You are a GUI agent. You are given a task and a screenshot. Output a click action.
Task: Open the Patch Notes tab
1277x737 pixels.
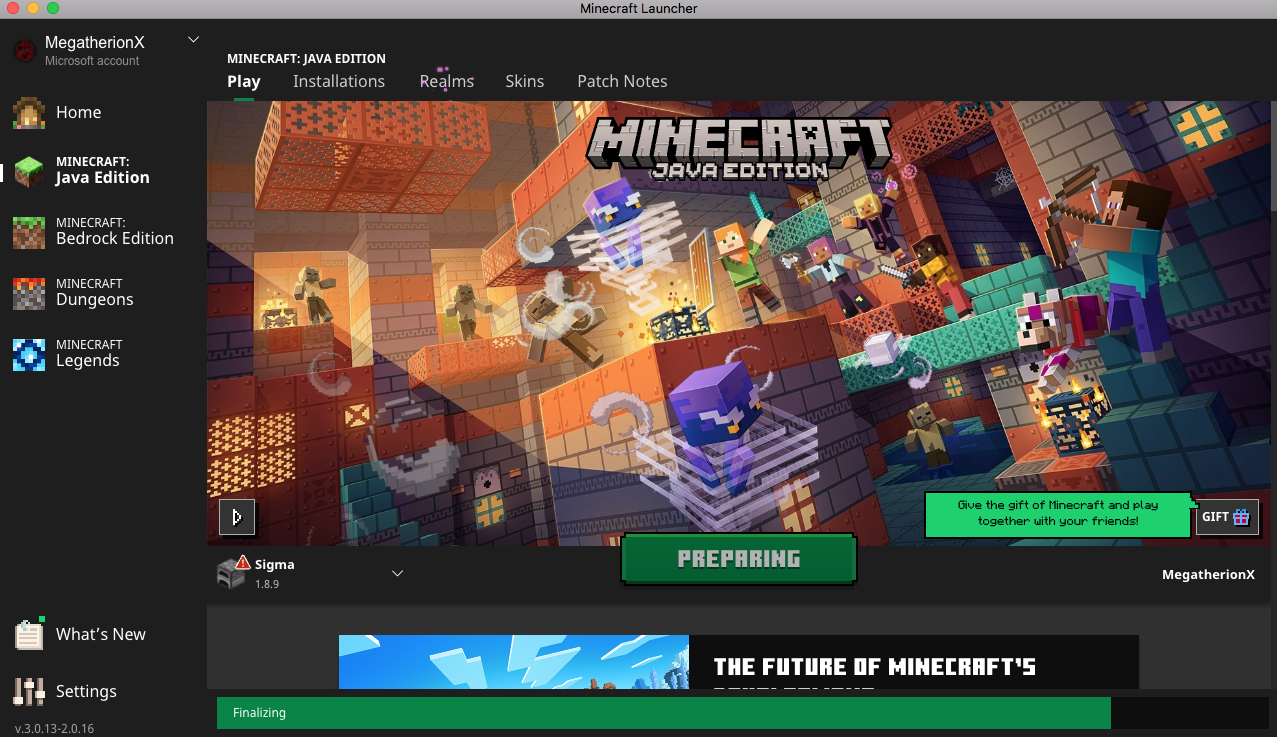pos(622,81)
